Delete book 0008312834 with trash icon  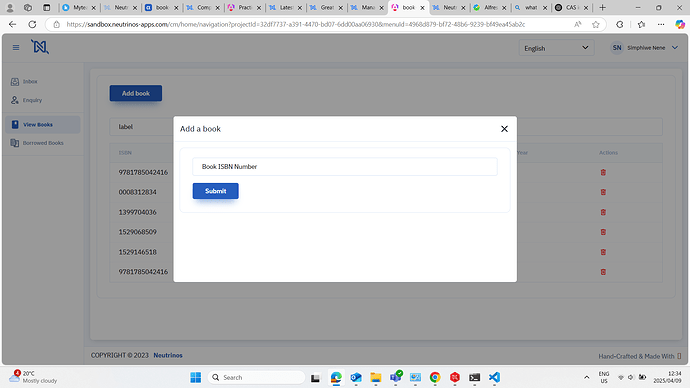[x=603, y=192]
